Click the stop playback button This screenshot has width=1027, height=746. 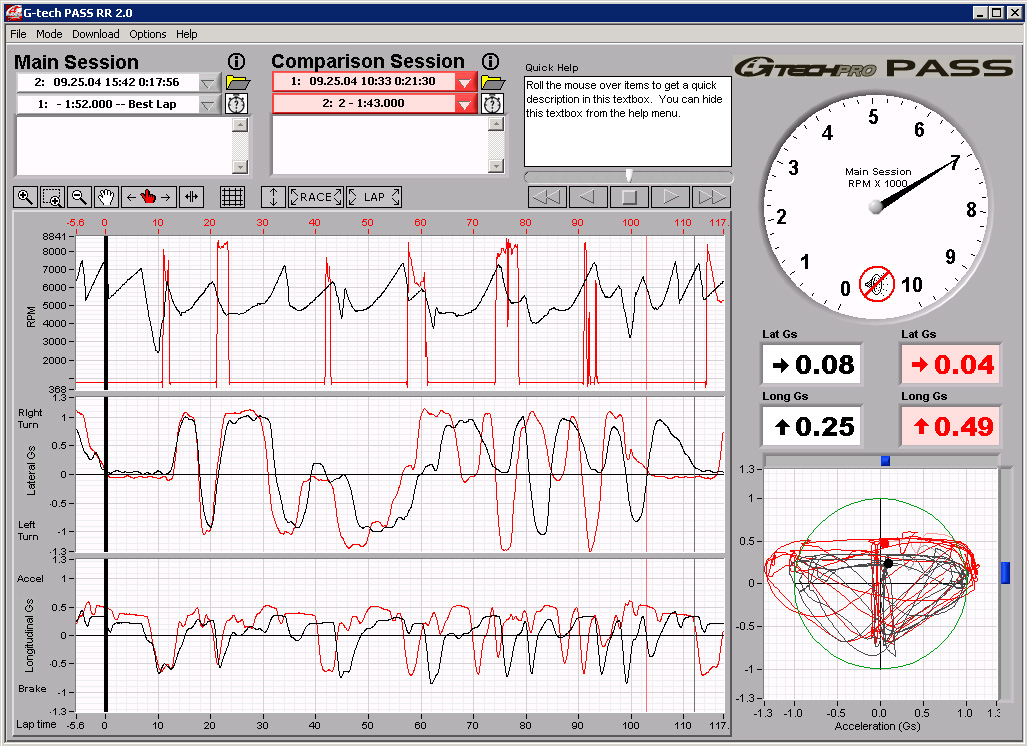[x=629, y=197]
